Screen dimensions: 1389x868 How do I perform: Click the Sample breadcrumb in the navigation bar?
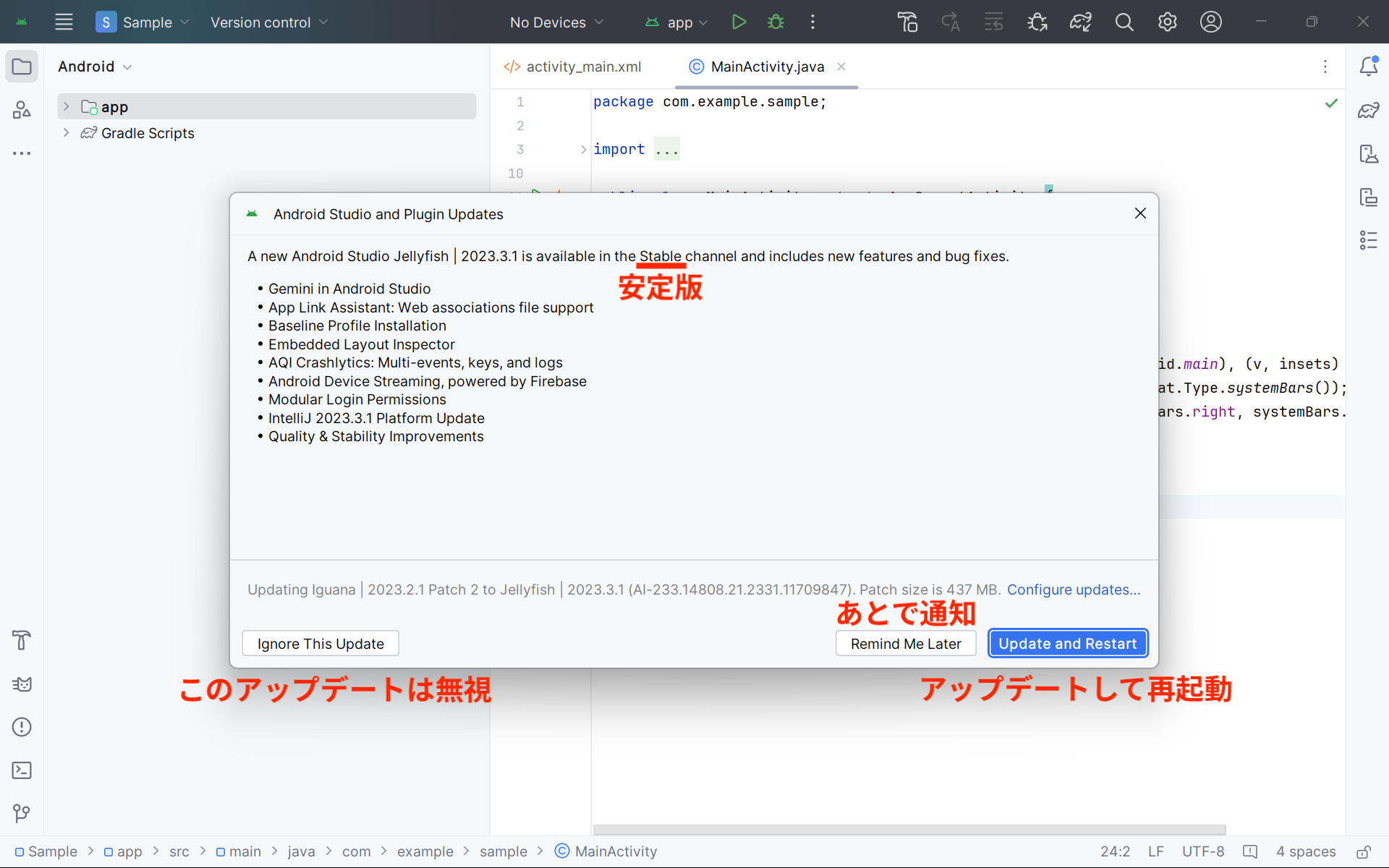(x=46, y=851)
